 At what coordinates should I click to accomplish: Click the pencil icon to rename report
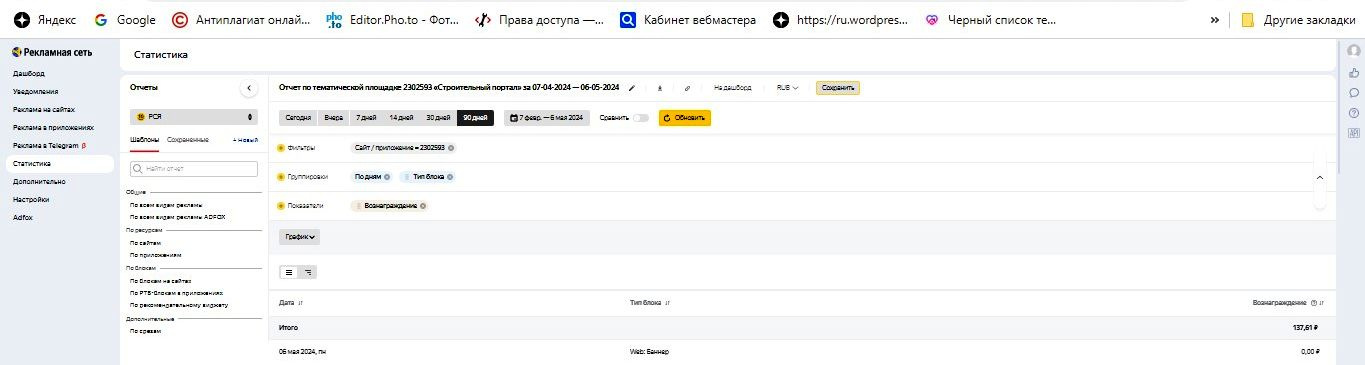632,88
